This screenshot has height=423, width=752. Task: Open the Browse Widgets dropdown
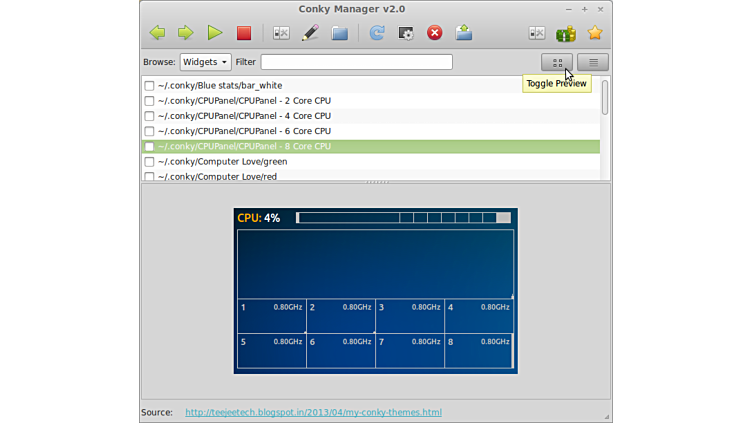coord(205,62)
